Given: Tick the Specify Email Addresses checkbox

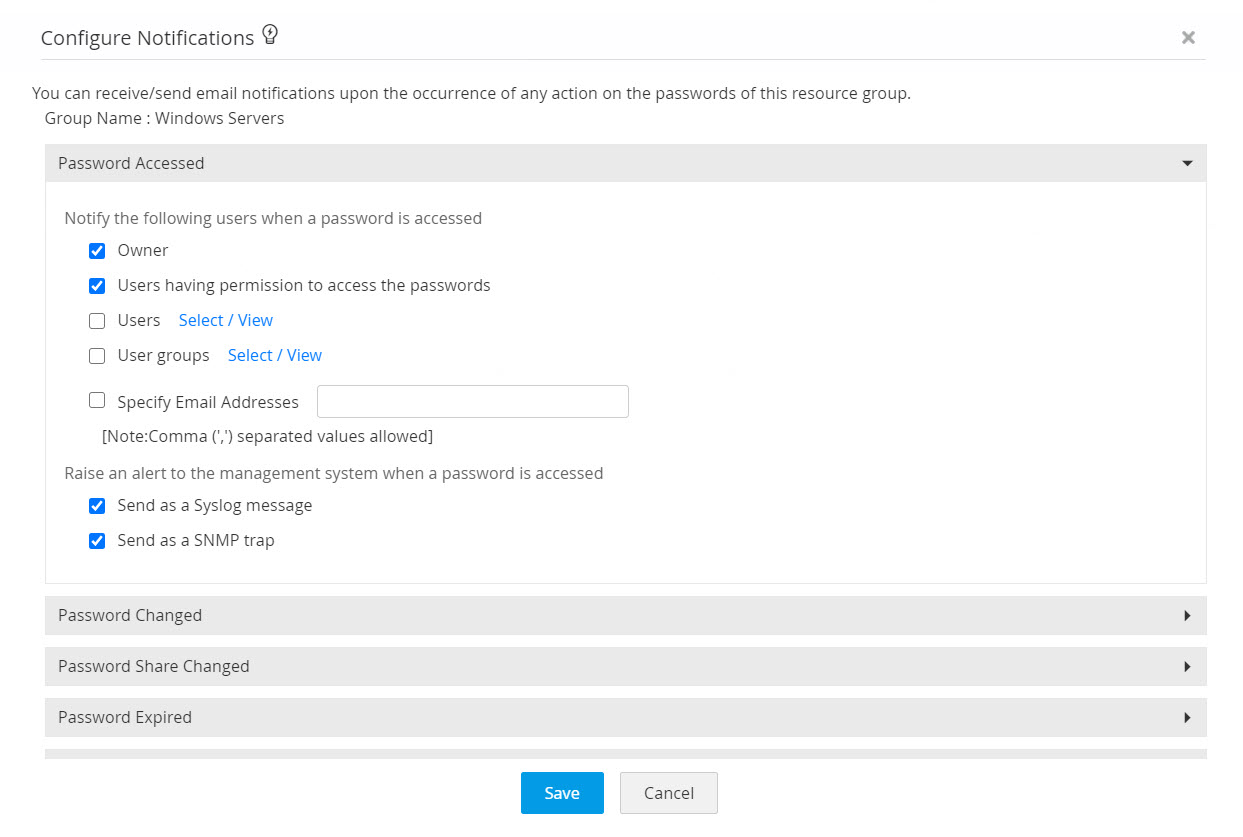Looking at the screenshot, I should (97, 401).
